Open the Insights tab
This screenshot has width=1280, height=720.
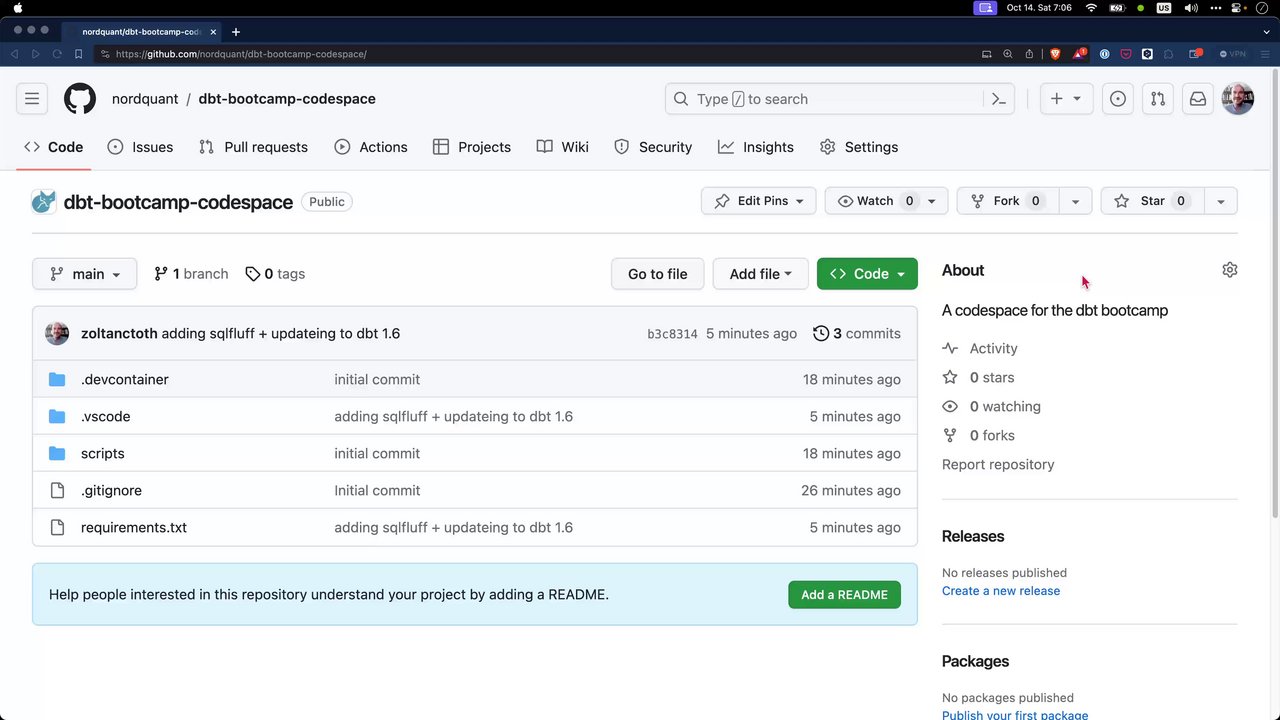(756, 147)
